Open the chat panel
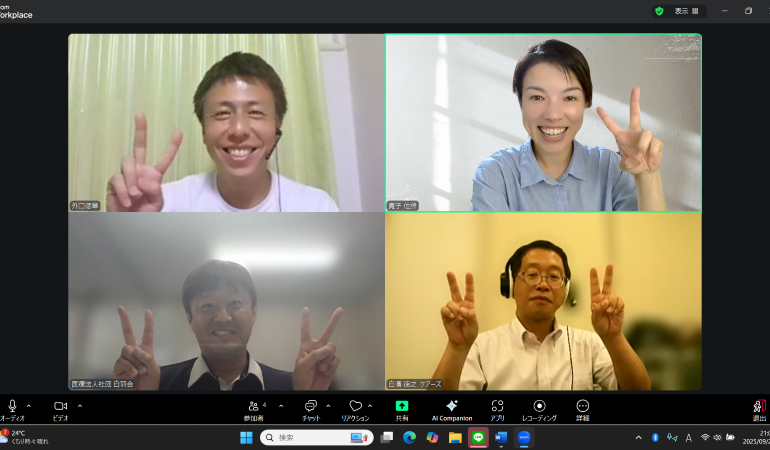 click(x=311, y=406)
